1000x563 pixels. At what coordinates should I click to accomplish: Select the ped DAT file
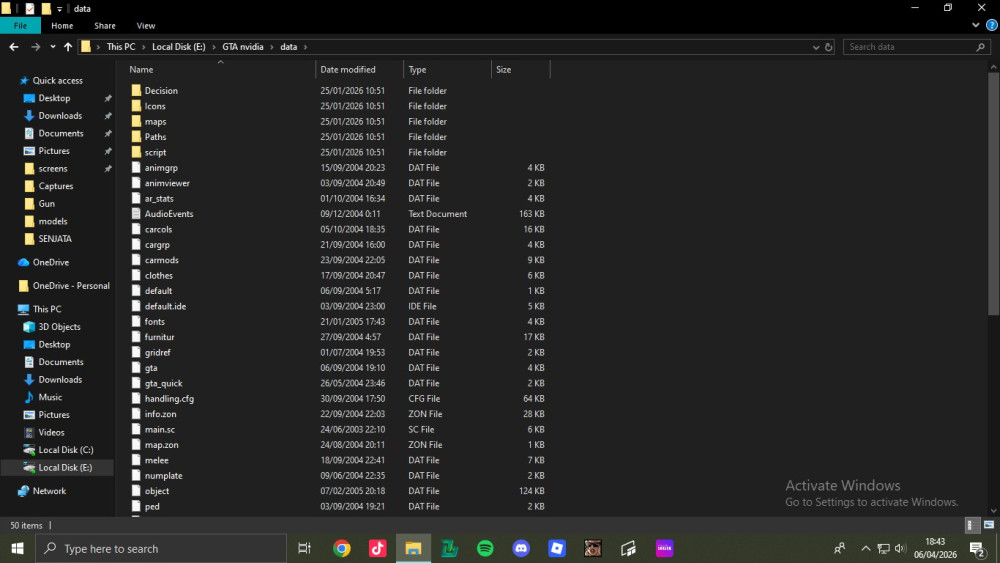(x=152, y=506)
